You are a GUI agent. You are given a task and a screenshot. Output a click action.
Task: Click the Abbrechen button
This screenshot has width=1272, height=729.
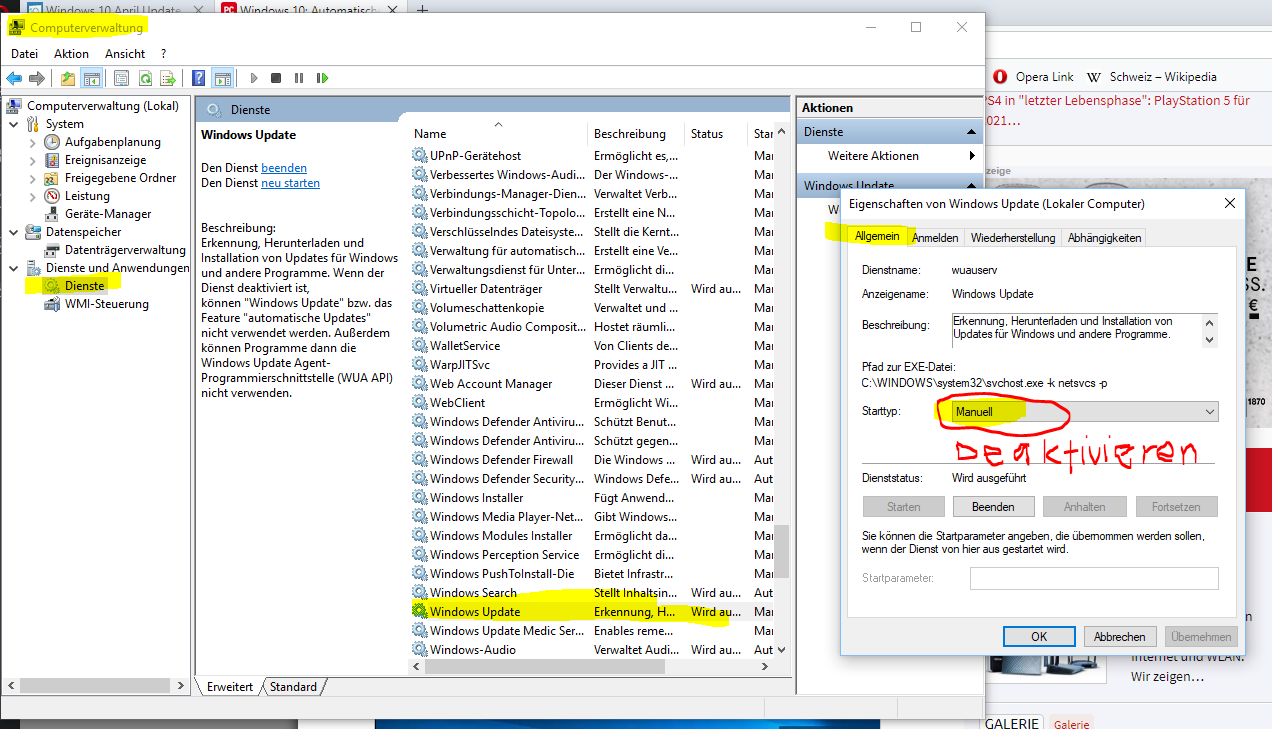1120,636
